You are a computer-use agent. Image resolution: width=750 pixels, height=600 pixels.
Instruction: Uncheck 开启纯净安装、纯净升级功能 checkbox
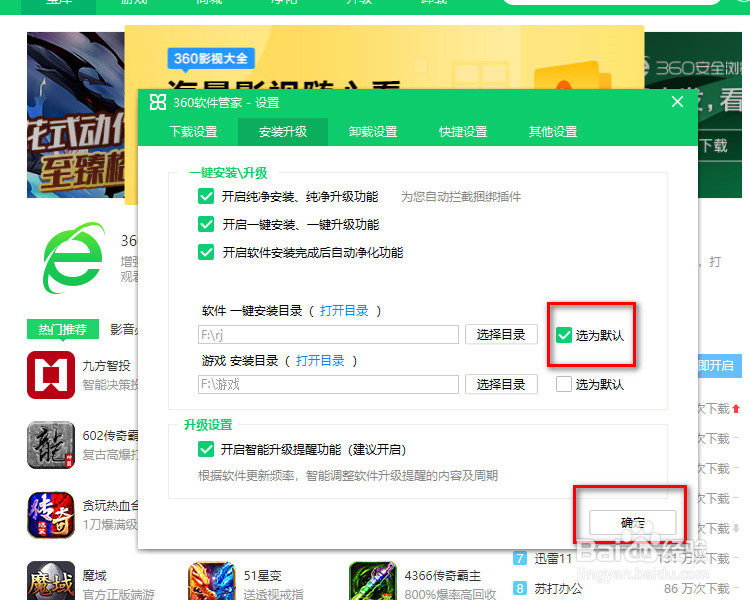[x=206, y=196]
